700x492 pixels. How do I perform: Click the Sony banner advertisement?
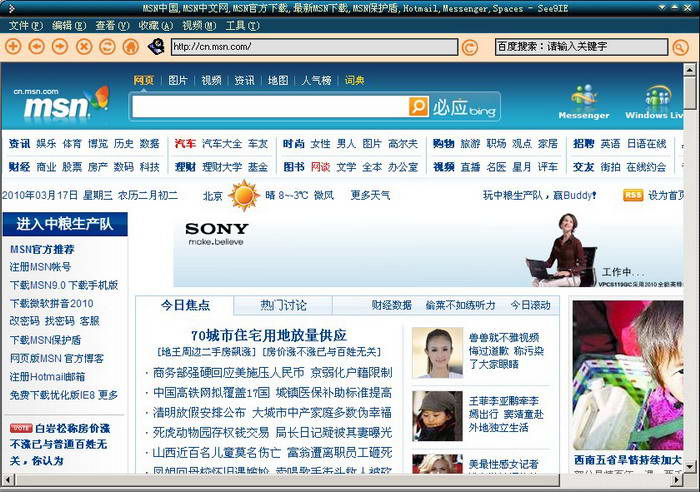pyautogui.click(x=428, y=250)
